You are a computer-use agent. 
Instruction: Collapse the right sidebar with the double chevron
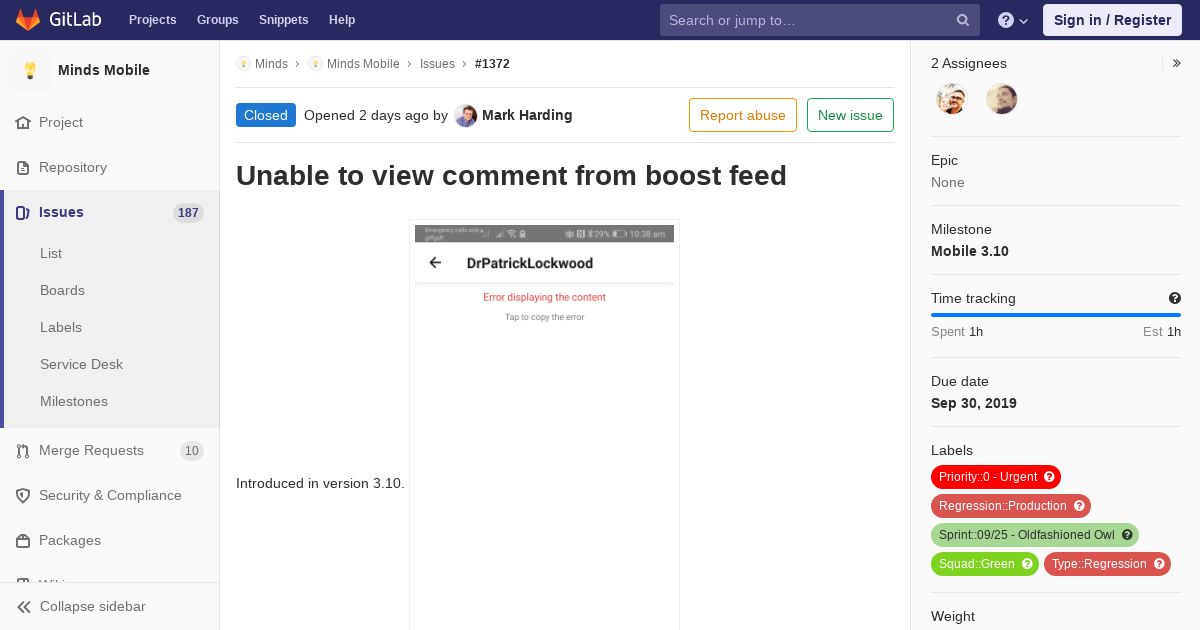pos(1176,63)
